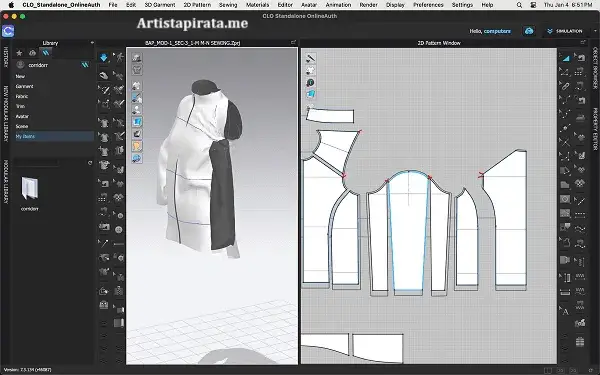Select the letter A annotation tool
Viewport: 600px width, 375px height.
tap(566, 311)
